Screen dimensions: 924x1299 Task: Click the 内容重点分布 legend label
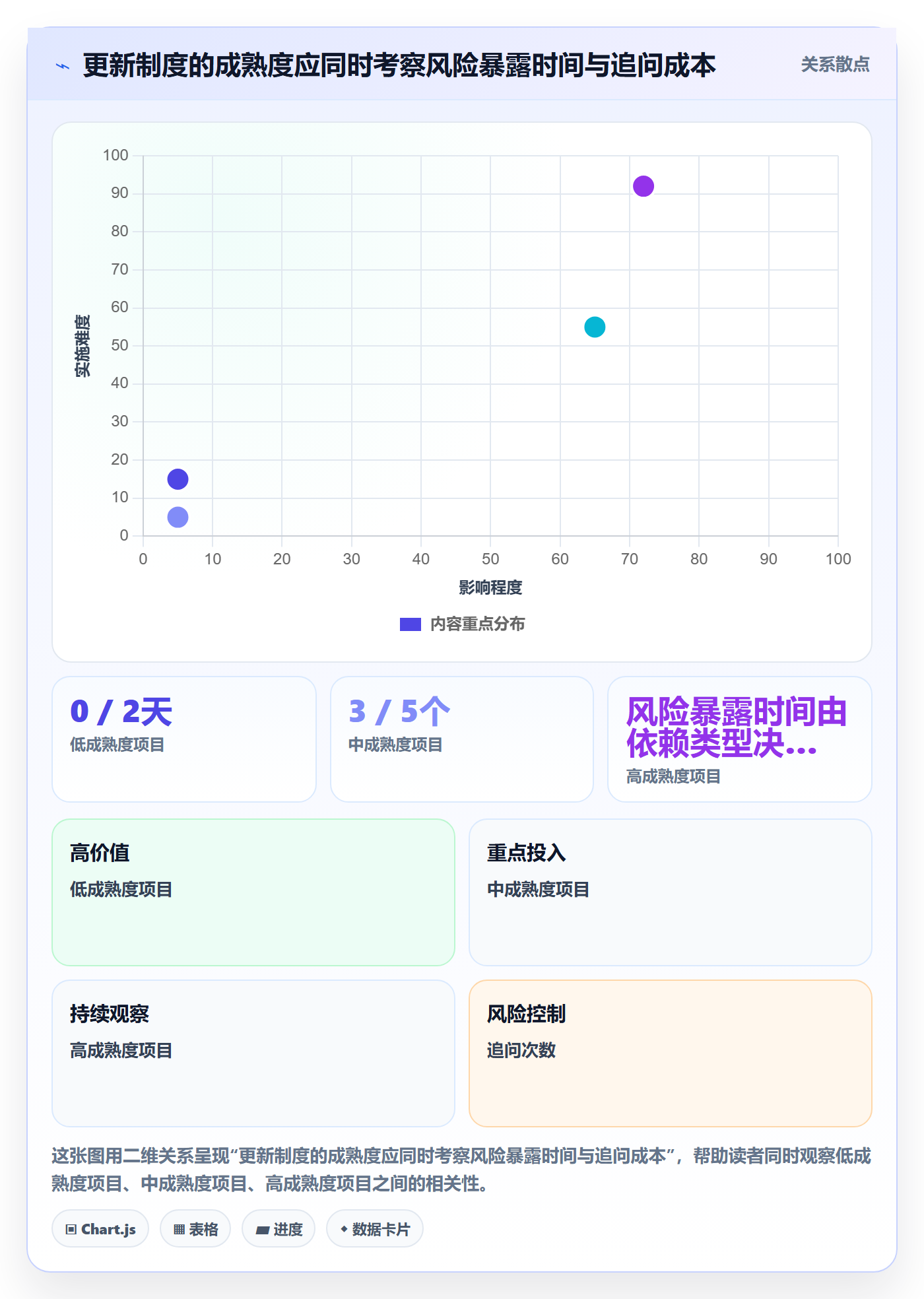tap(477, 624)
